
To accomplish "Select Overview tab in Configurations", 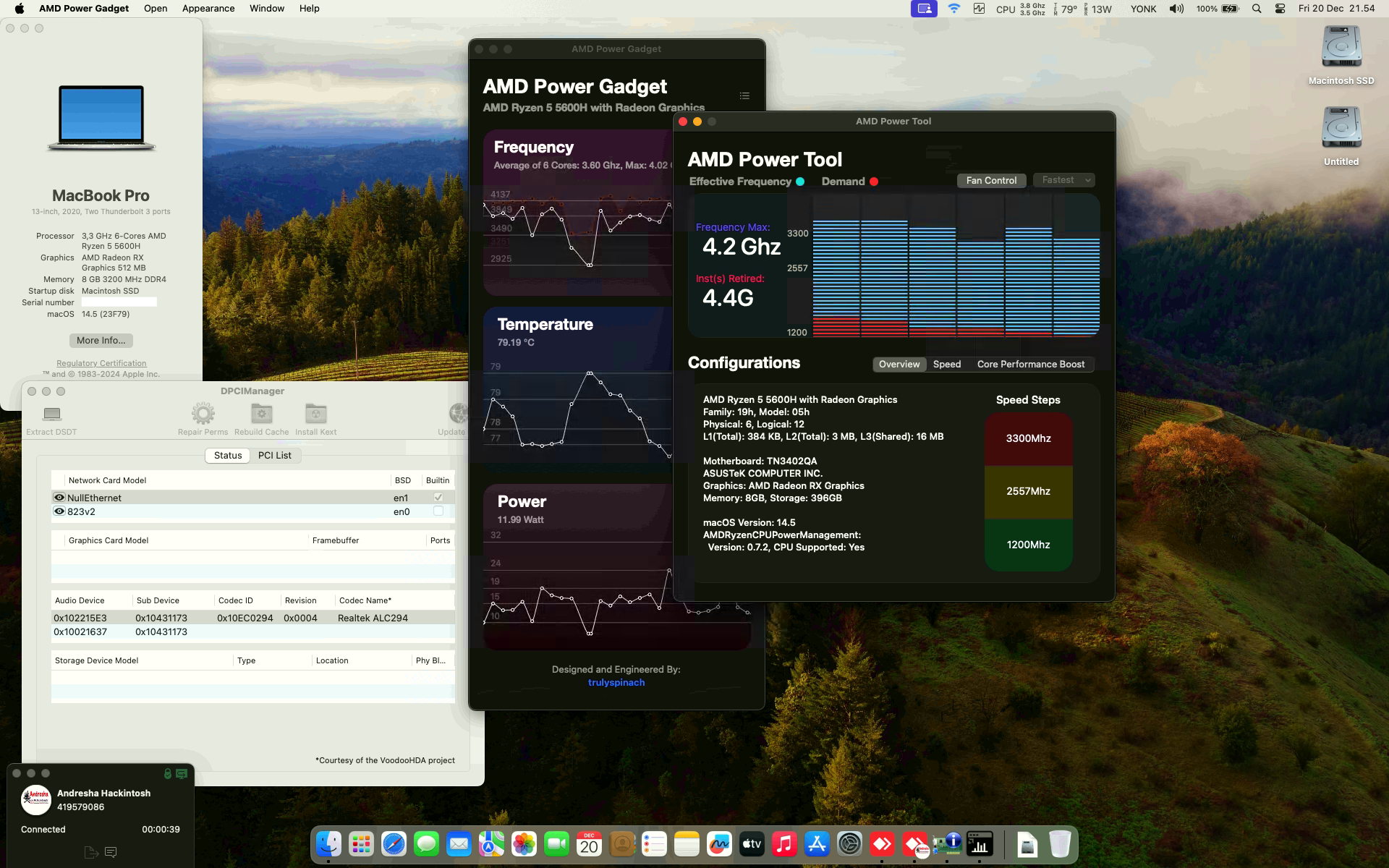I will [899, 364].
